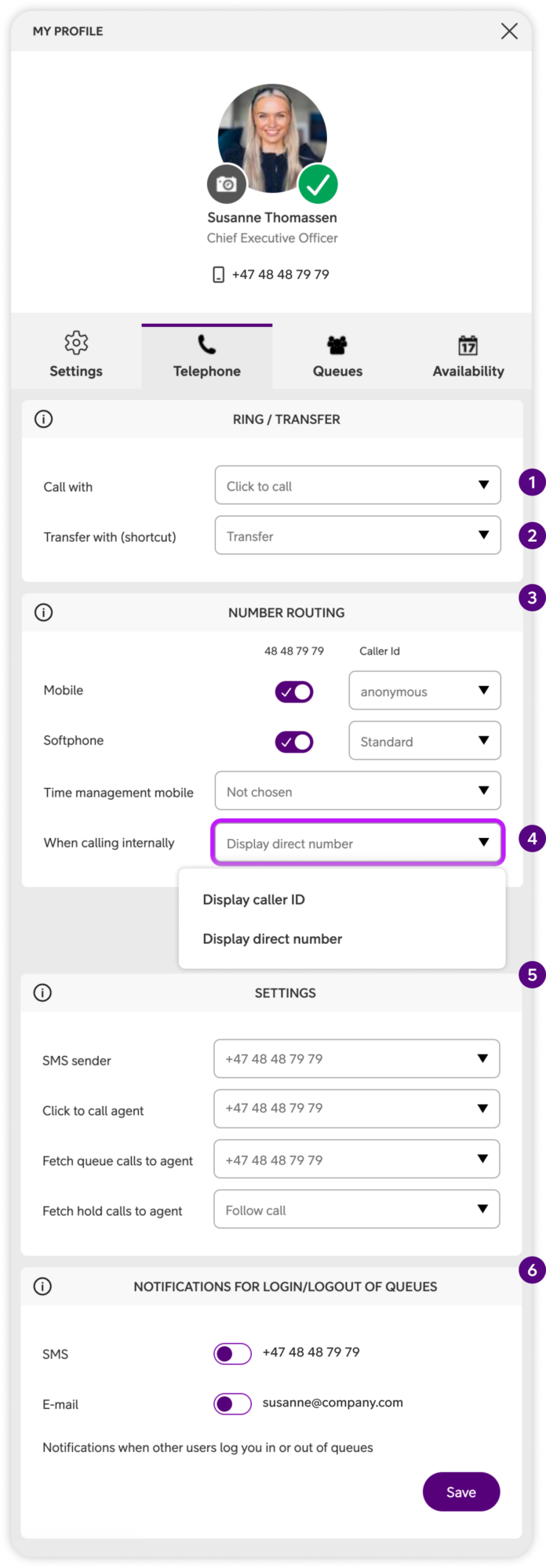Viewport: 546px width, 1568px height.
Task: Switch to the Queues tab
Action: [x=337, y=357]
